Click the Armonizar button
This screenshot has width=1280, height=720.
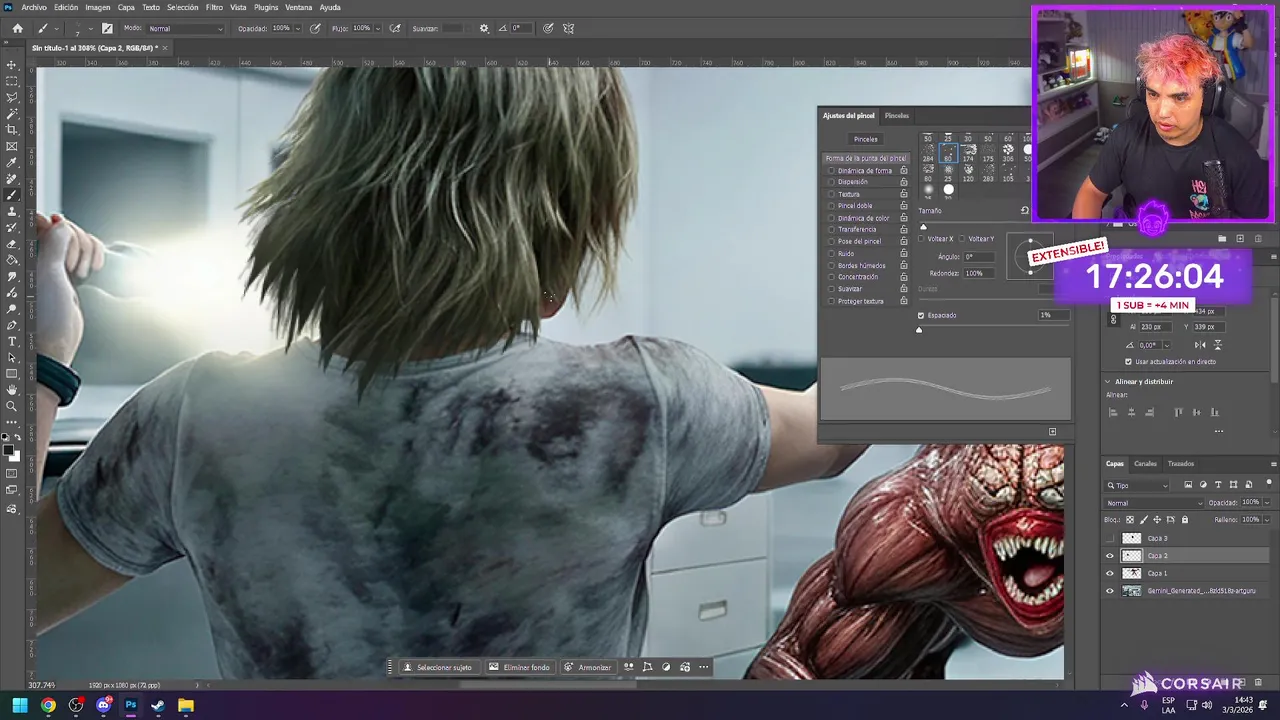click(587, 667)
